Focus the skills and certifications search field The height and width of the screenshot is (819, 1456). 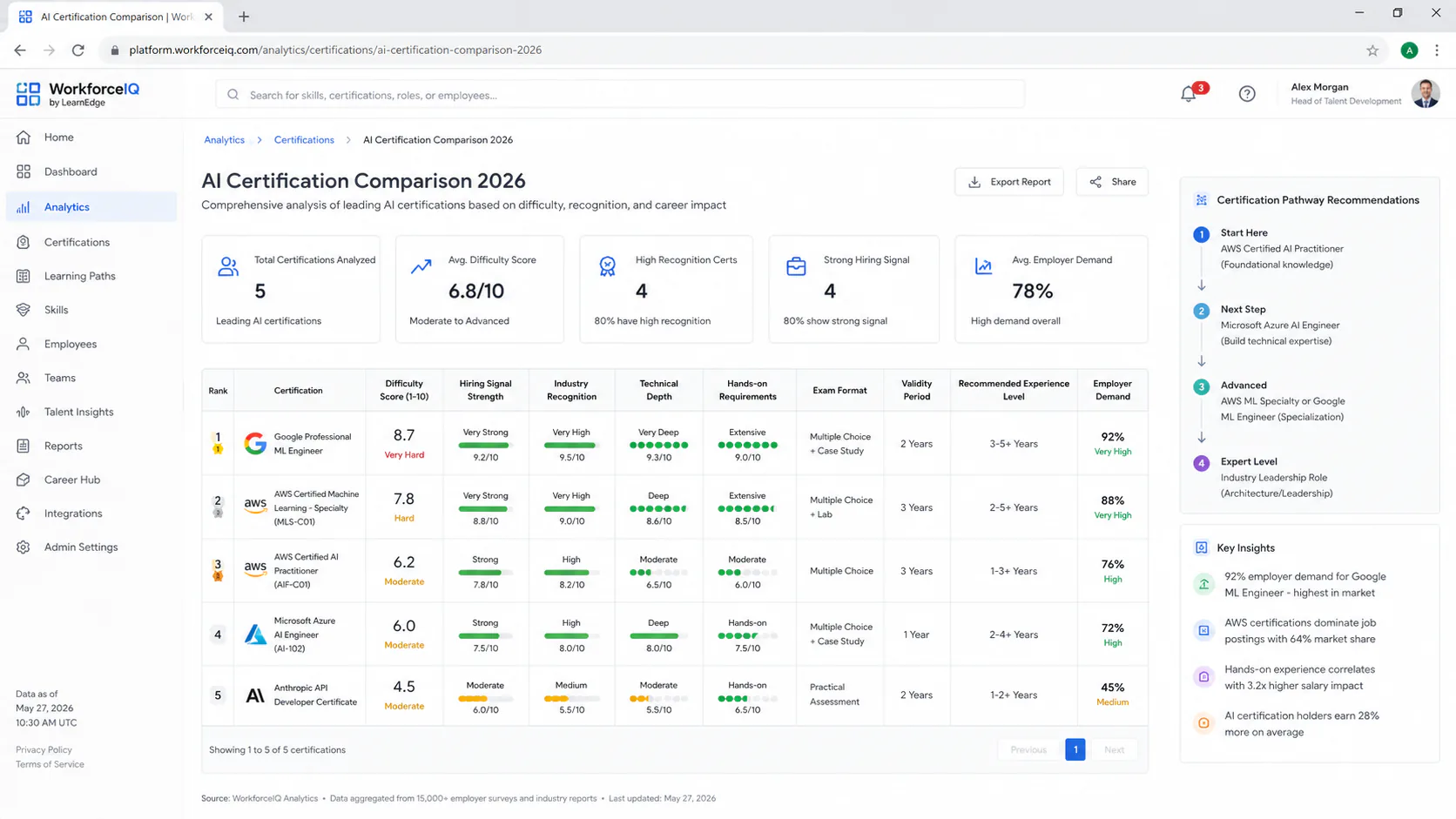pyautogui.click(x=620, y=95)
